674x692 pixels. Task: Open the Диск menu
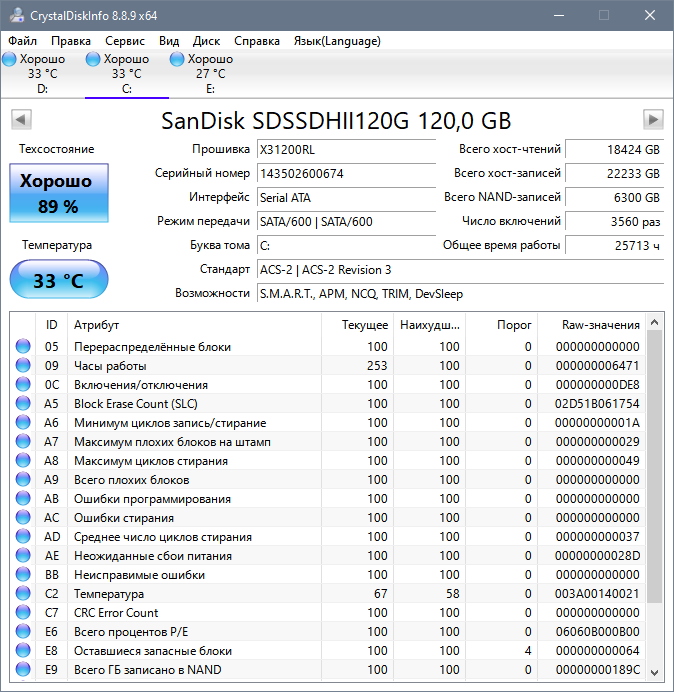[x=206, y=41]
